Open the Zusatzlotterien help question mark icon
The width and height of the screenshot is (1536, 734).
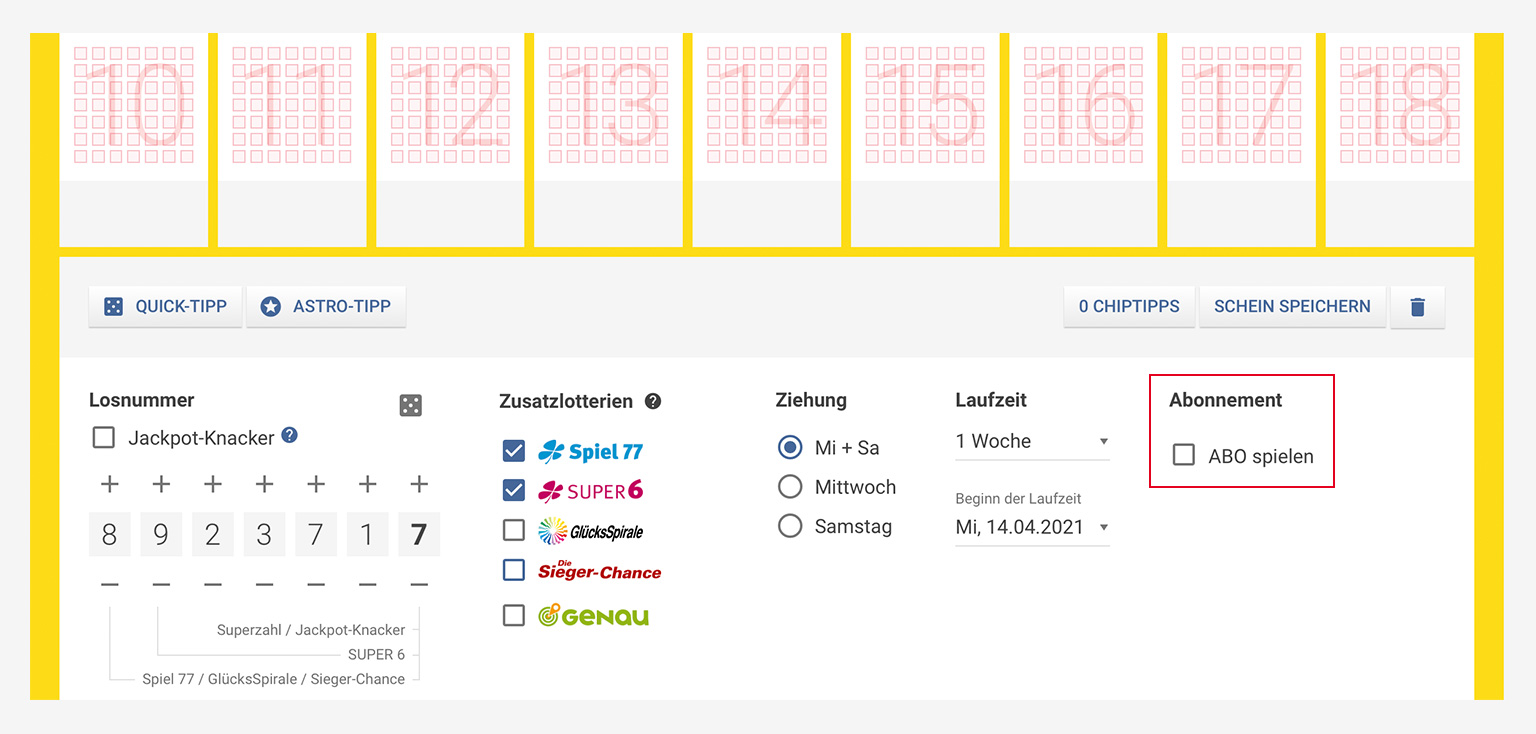pos(653,401)
